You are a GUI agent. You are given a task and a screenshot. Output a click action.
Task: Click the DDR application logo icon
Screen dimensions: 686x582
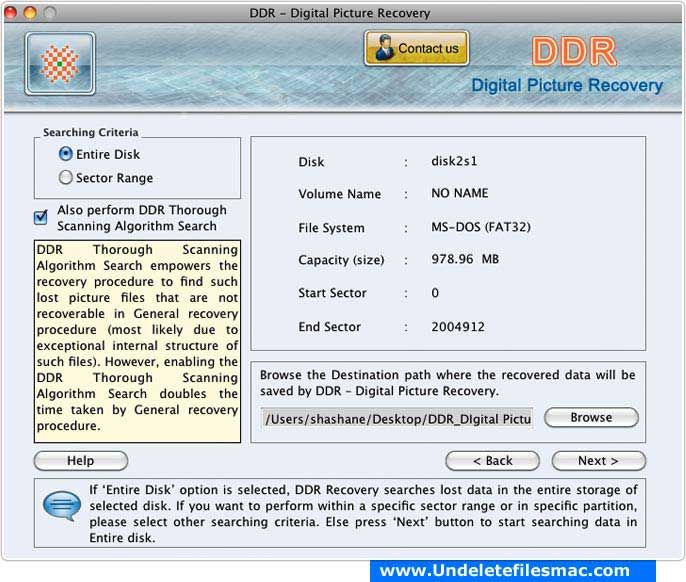point(60,63)
